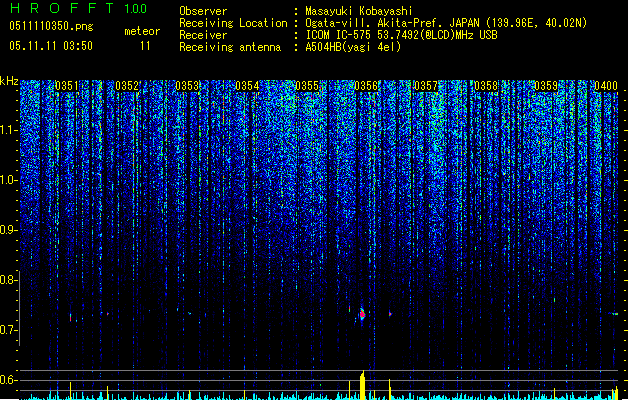
Task: Click the Observer field label
Action: tap(203, 11)
